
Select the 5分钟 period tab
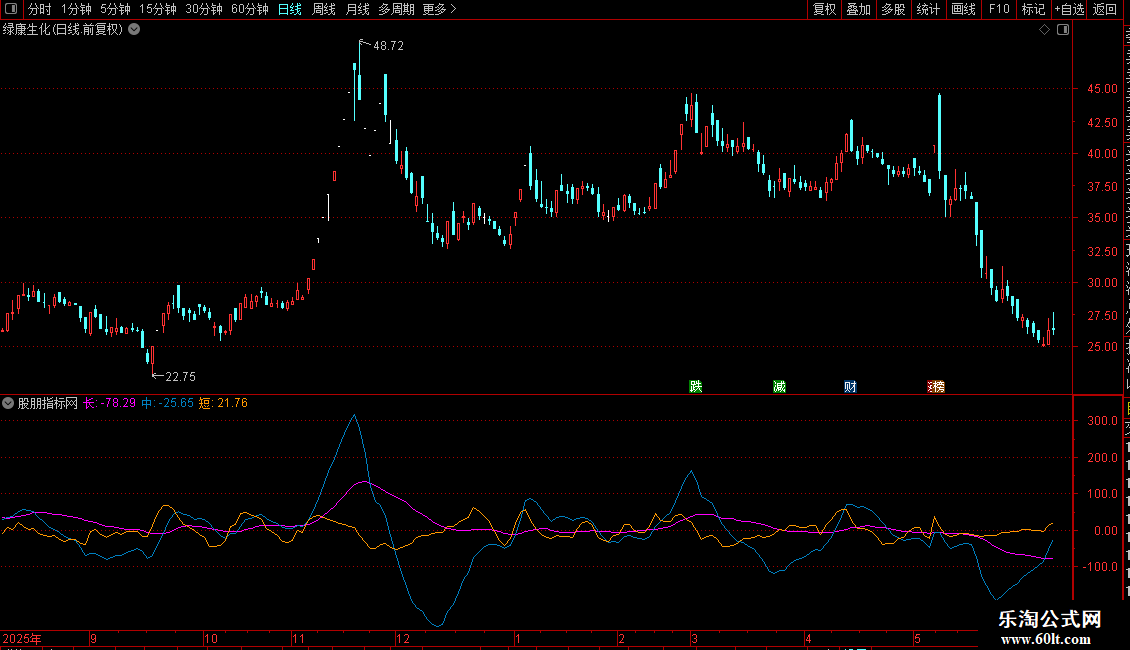(x=115, y=9)
